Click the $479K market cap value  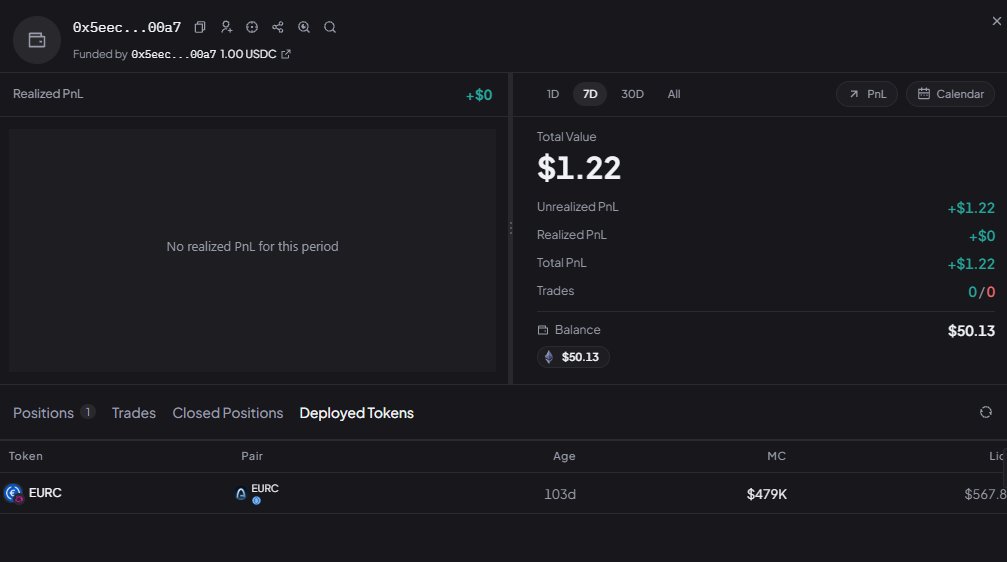pyautogui.click(x=767, y=494)
